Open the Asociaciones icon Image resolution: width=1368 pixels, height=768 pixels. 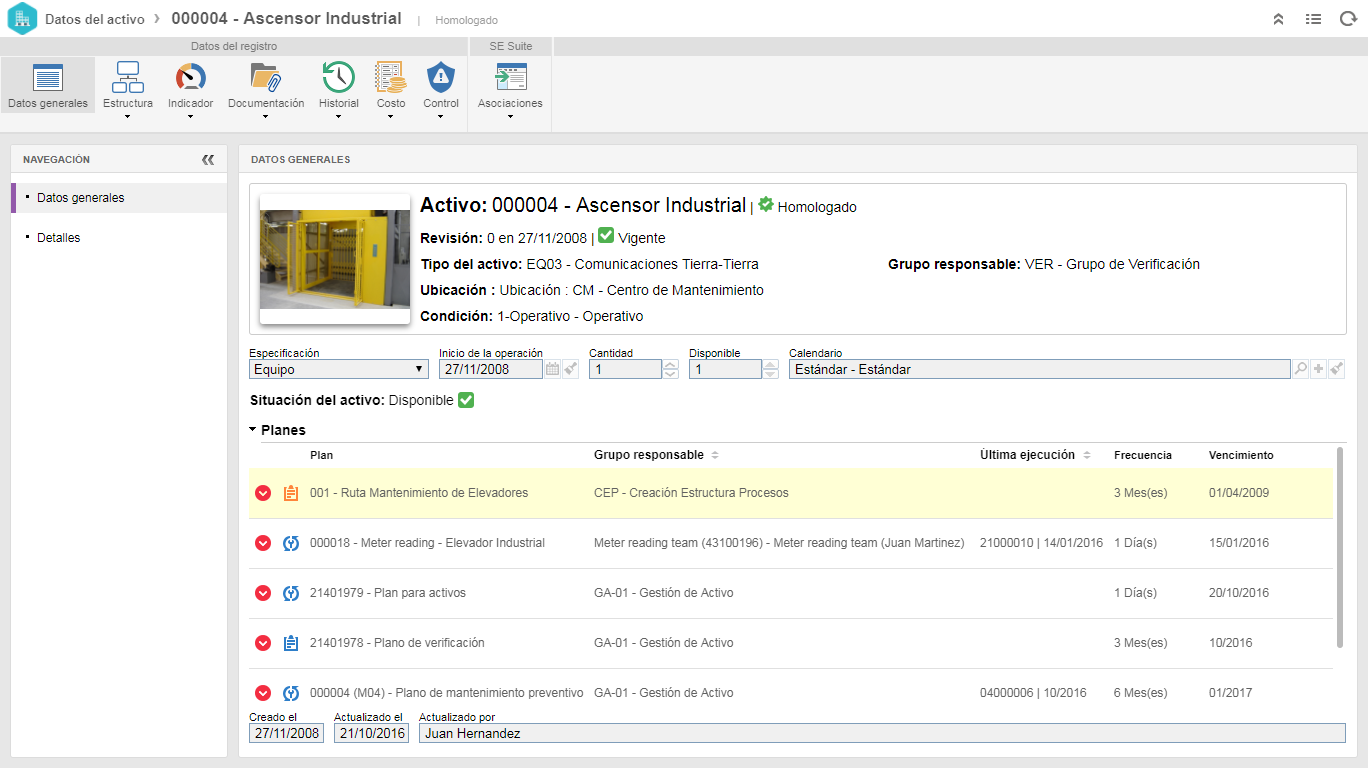[x=510, y=78]
